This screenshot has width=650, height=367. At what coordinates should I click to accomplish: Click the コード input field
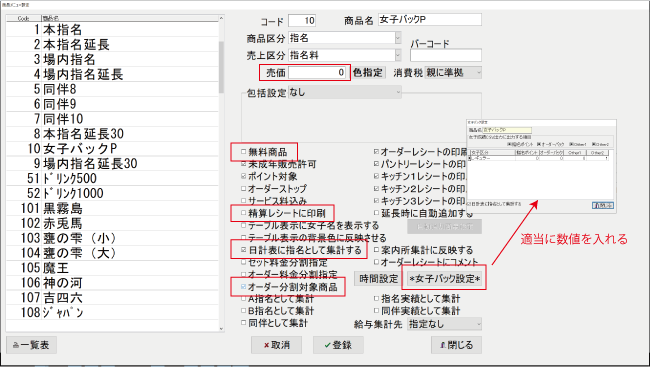tap(302, 20)
